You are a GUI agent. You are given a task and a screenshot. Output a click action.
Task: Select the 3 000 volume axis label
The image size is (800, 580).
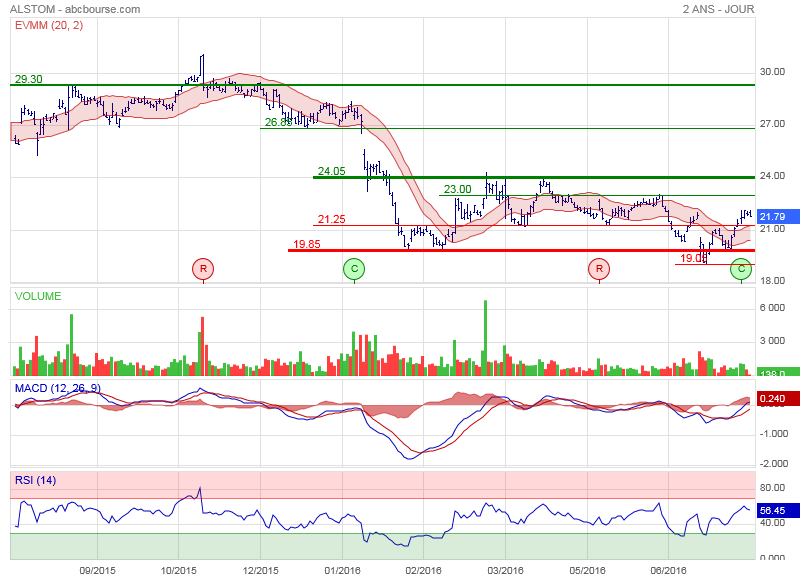tap(772, 341)
